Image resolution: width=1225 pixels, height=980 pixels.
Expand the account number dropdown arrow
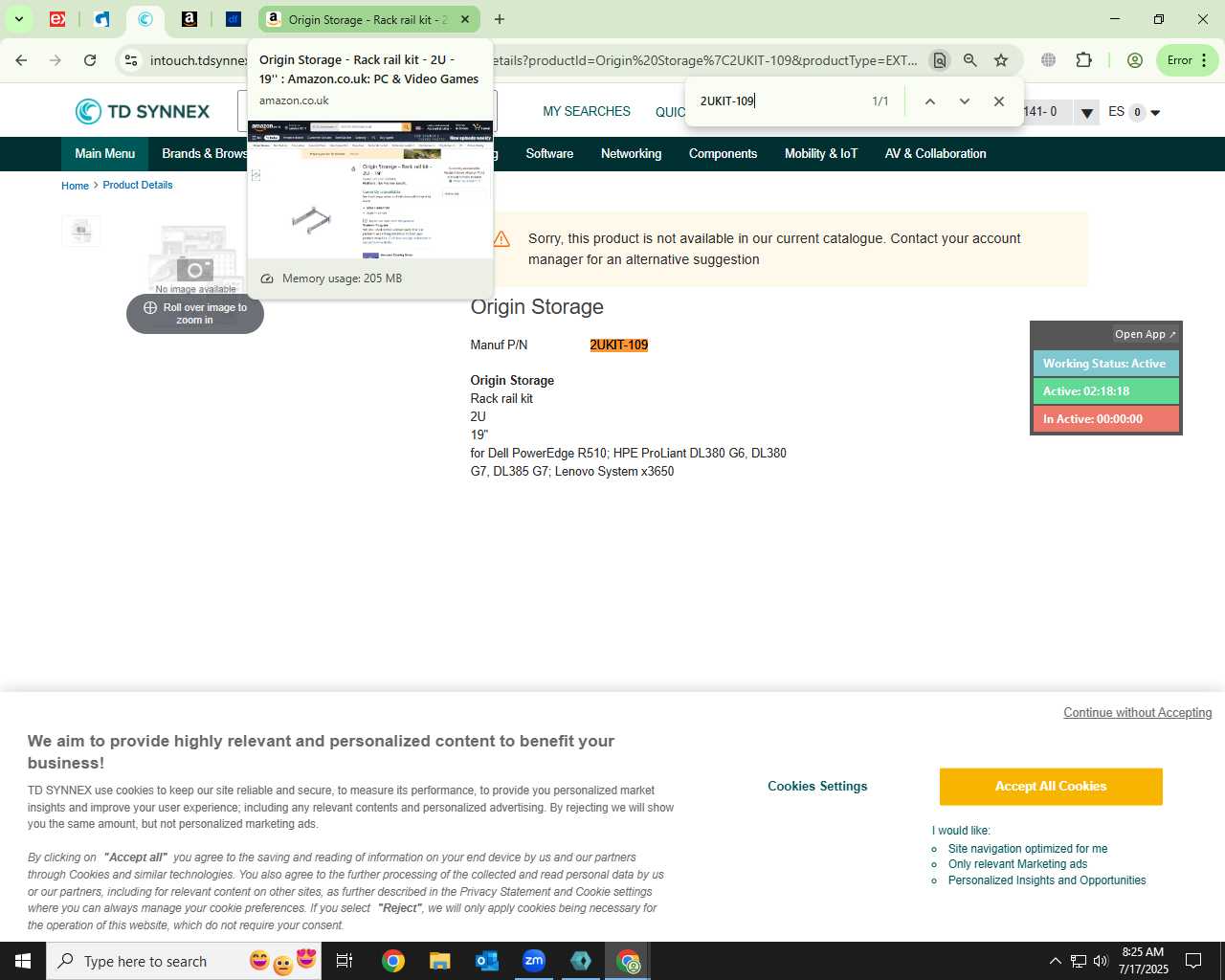click(1086, 113)
